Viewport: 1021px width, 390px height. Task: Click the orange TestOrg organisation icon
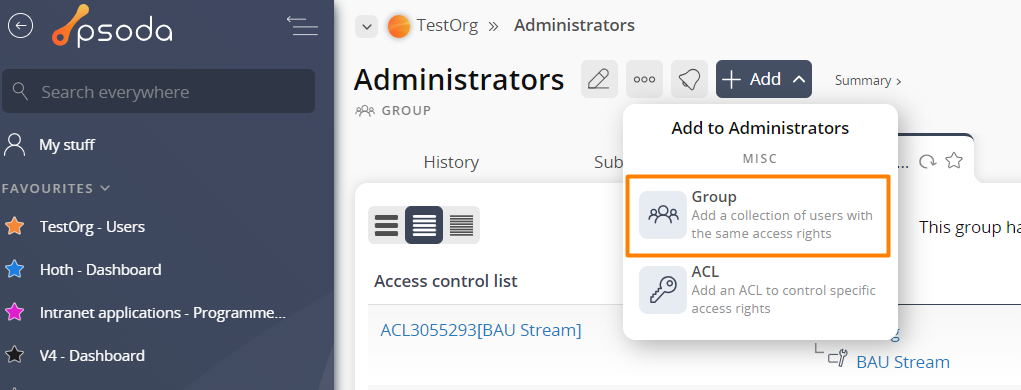(x=399, y=26)
